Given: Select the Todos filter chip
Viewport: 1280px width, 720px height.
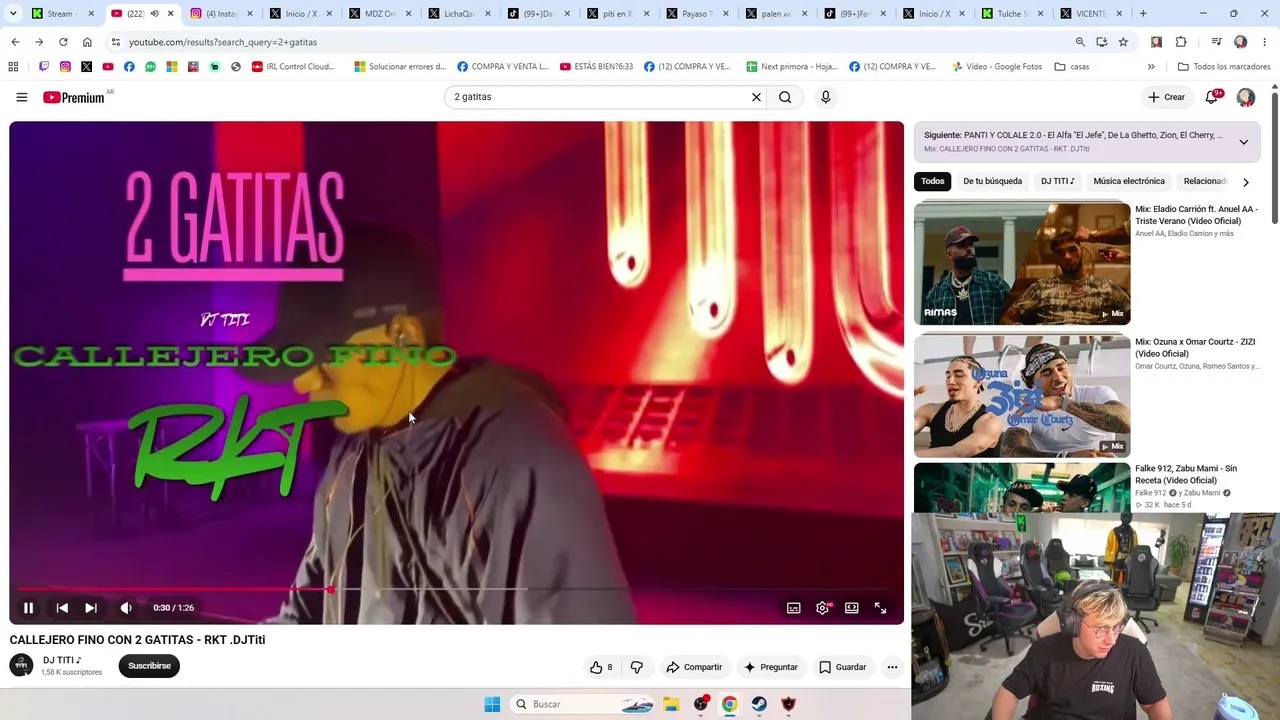Looking at the screenshot, I should coord(933,181).
